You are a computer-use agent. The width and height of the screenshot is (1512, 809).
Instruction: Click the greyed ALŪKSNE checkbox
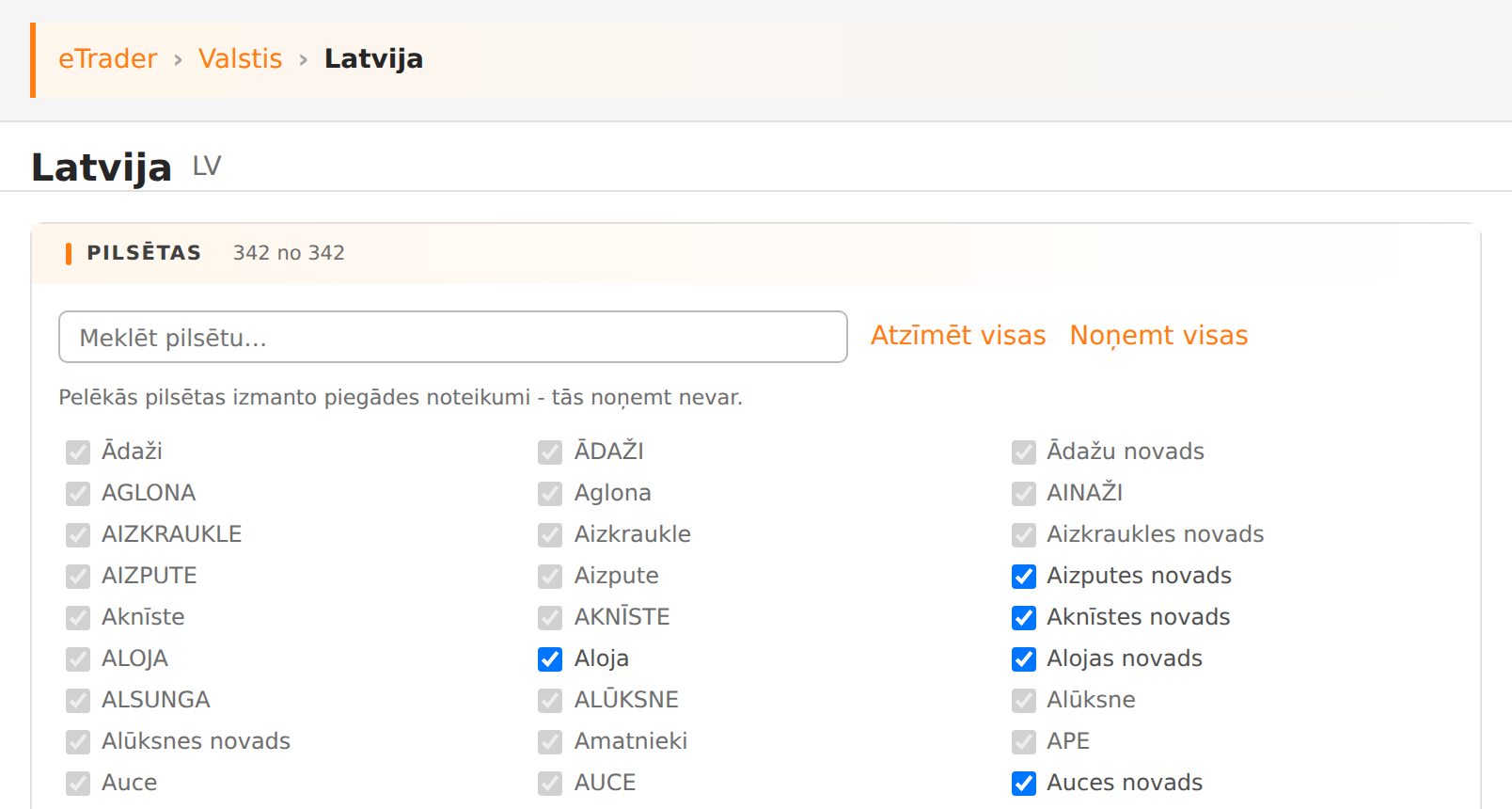pos(550,701)
